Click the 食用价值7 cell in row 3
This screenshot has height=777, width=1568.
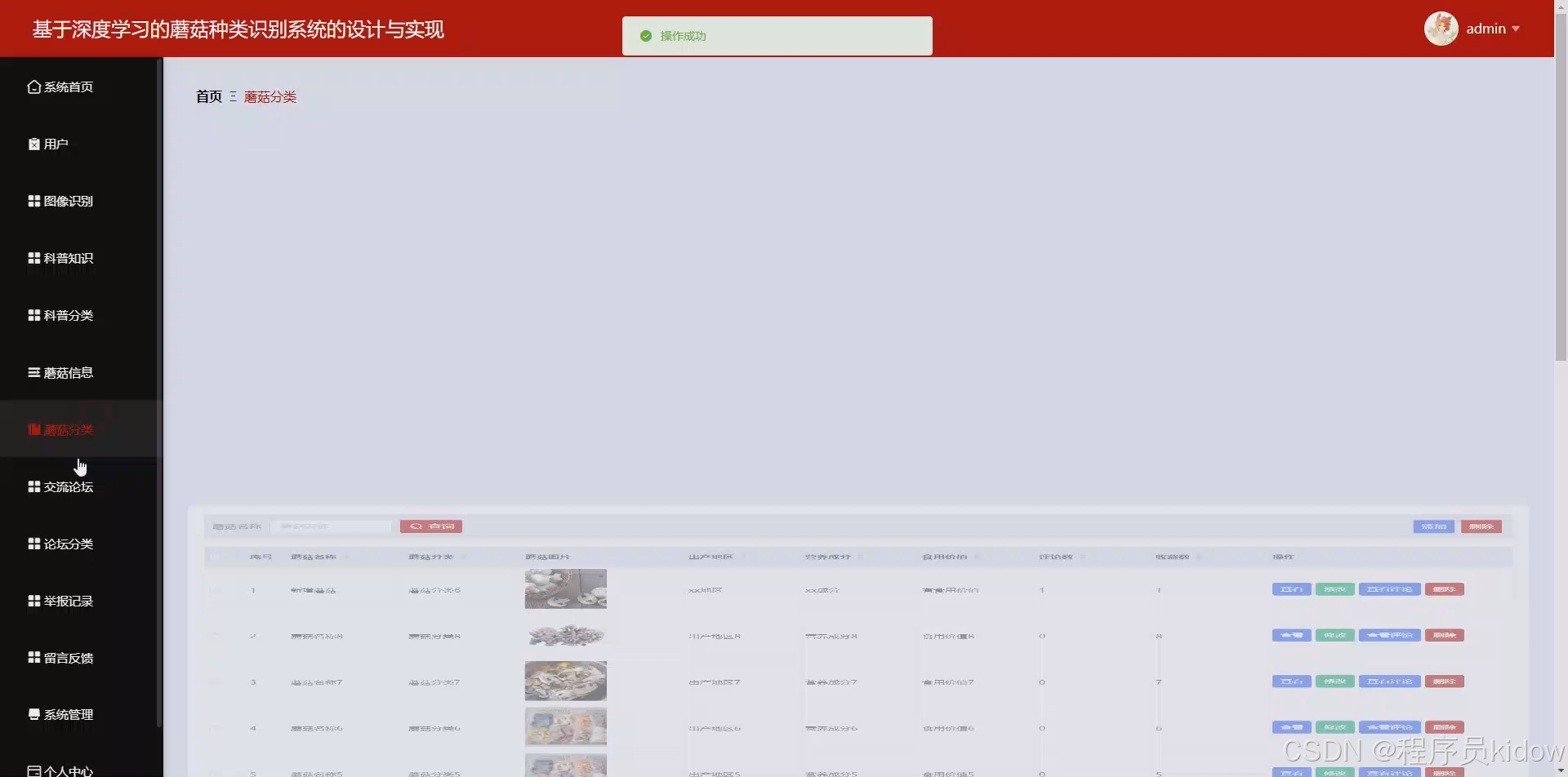[x=948, y=682]
